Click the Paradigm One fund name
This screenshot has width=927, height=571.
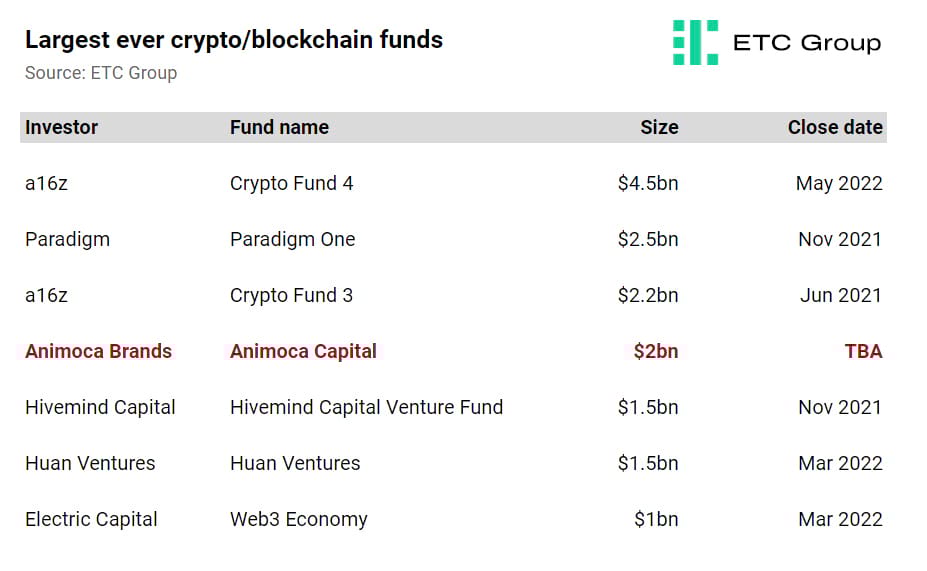point(293,239)
